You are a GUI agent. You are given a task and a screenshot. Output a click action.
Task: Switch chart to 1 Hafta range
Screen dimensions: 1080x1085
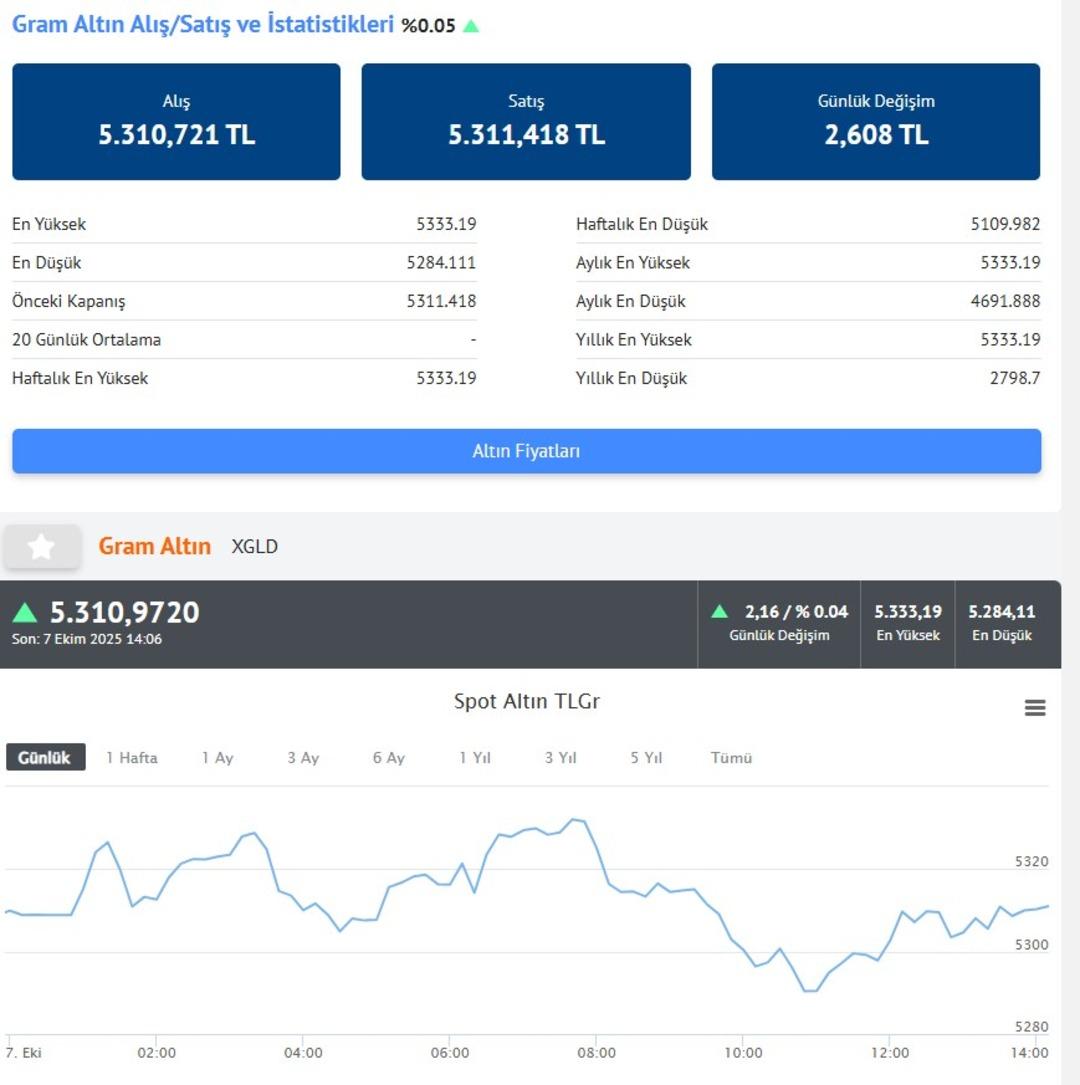(132, 757)
